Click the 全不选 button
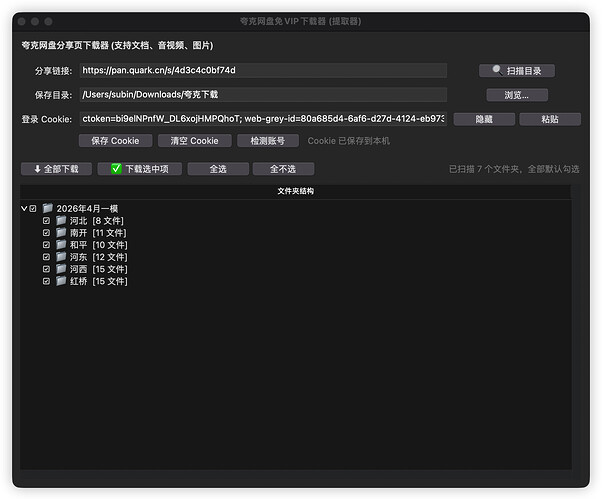Screen dimensions: 602x499 pos(283,169)
